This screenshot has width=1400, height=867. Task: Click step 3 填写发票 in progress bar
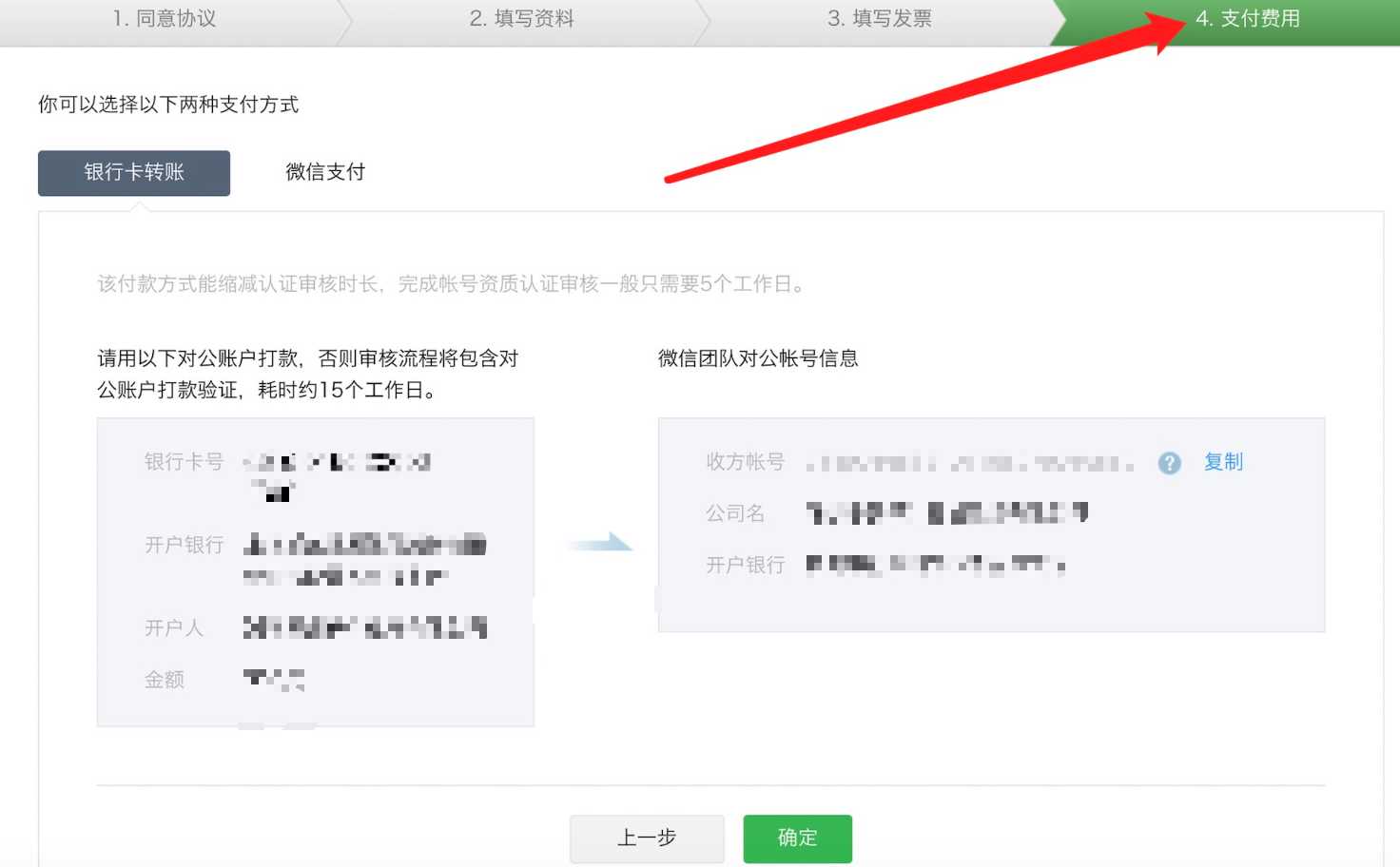(879, 19)
